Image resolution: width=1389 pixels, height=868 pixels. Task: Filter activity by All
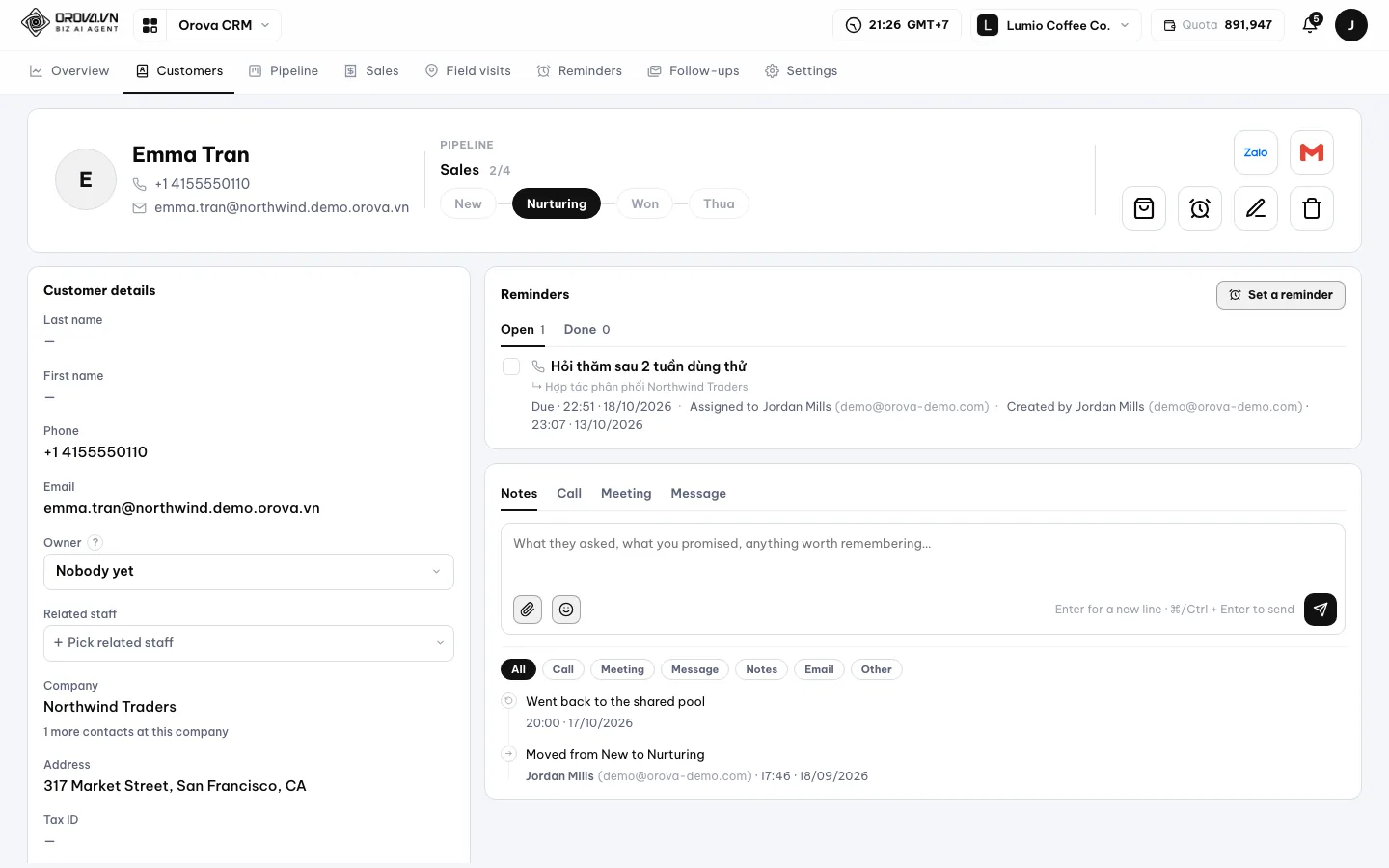518,669
